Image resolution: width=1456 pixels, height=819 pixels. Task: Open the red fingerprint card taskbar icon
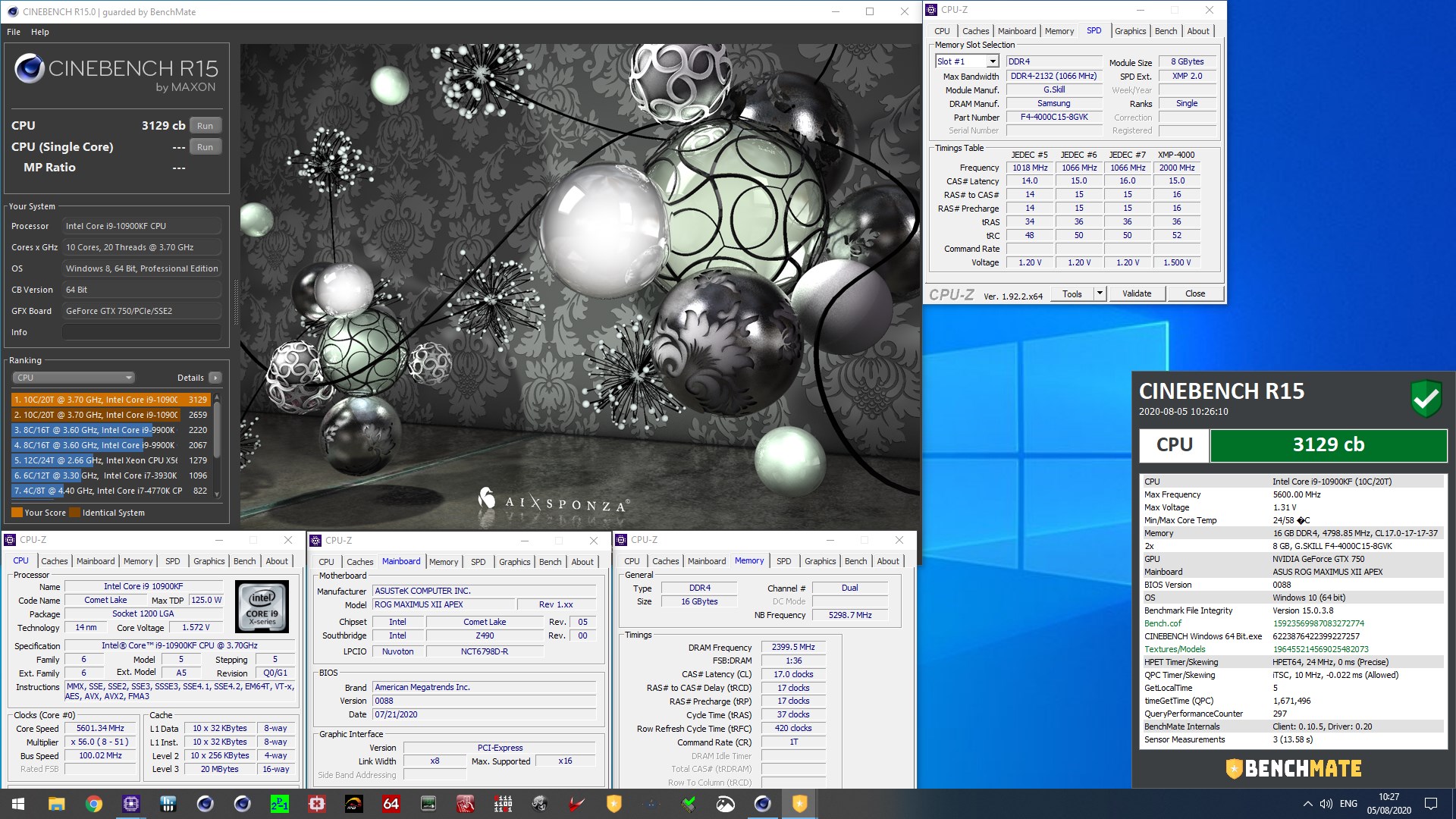pos(465,804)
